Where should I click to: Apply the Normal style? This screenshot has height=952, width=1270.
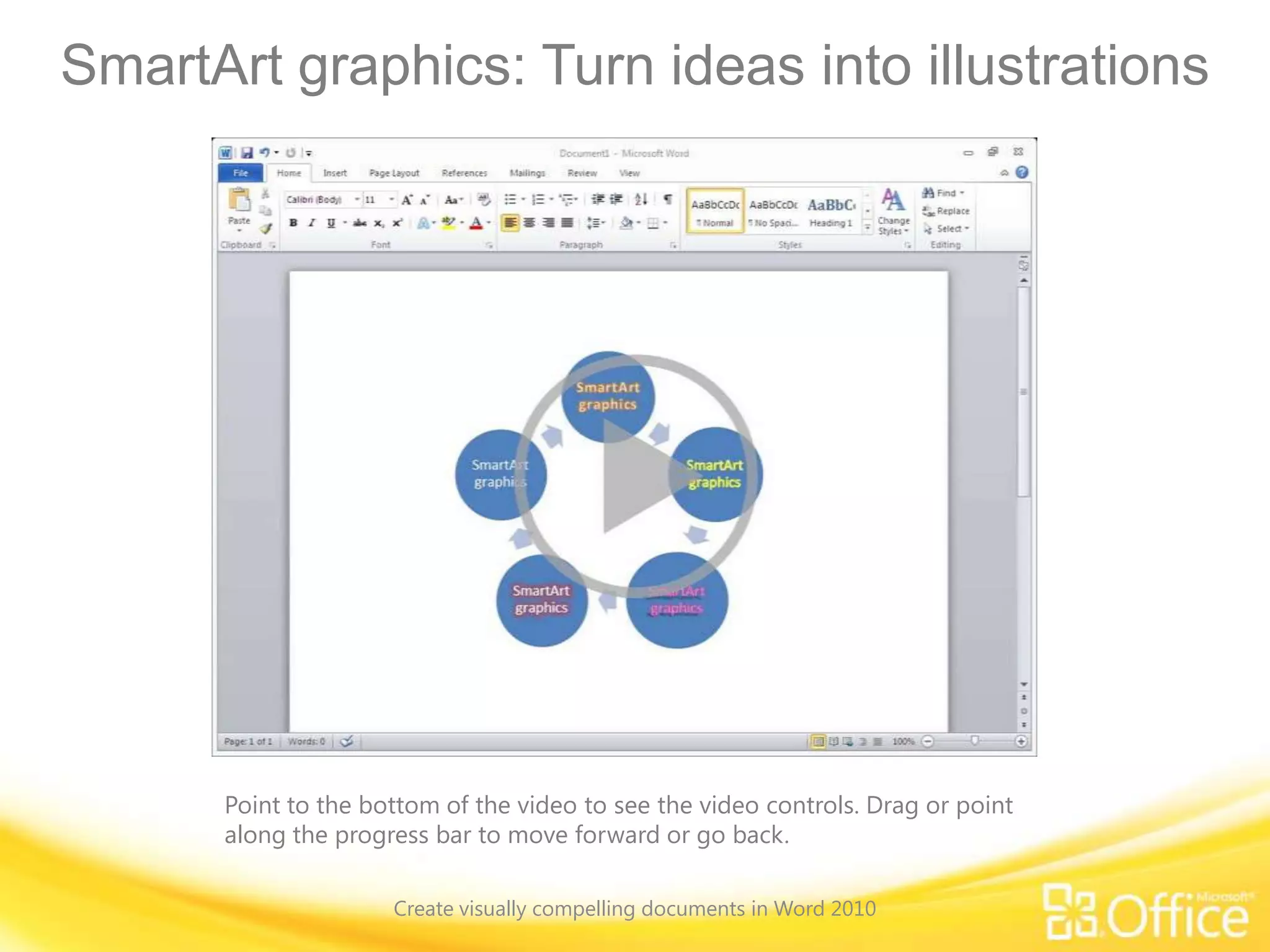click(715, 211)
